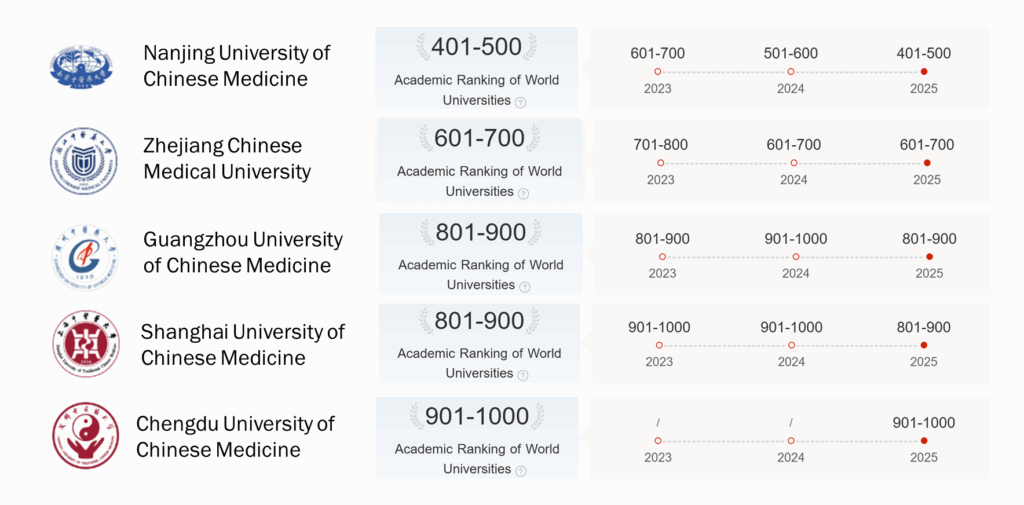Screen dimensions: 1024x505
Task: Select the 2025 filled marker for Chengdu
Action: pyautogui.click(x=923, y=441)
